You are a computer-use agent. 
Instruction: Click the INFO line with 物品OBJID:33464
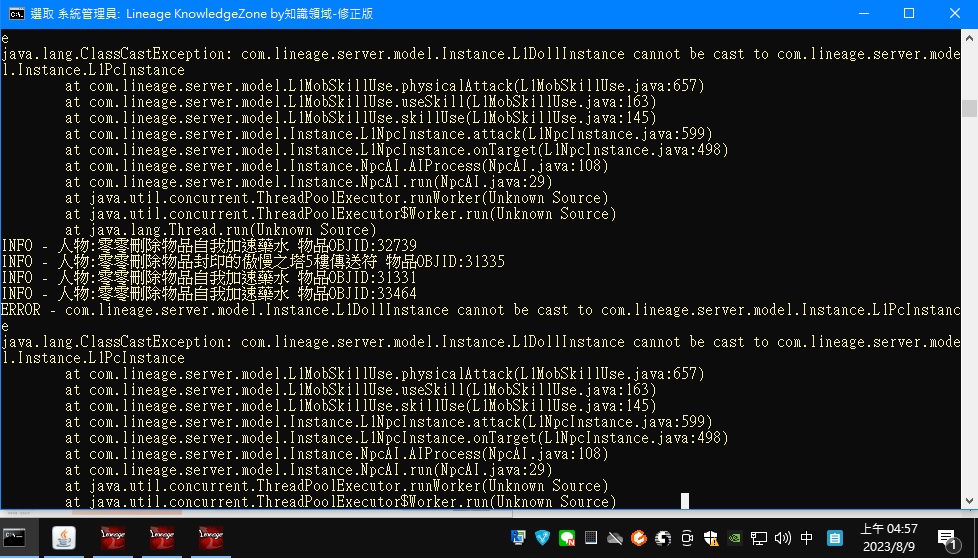pyautogui.click(x=209, y=294)
